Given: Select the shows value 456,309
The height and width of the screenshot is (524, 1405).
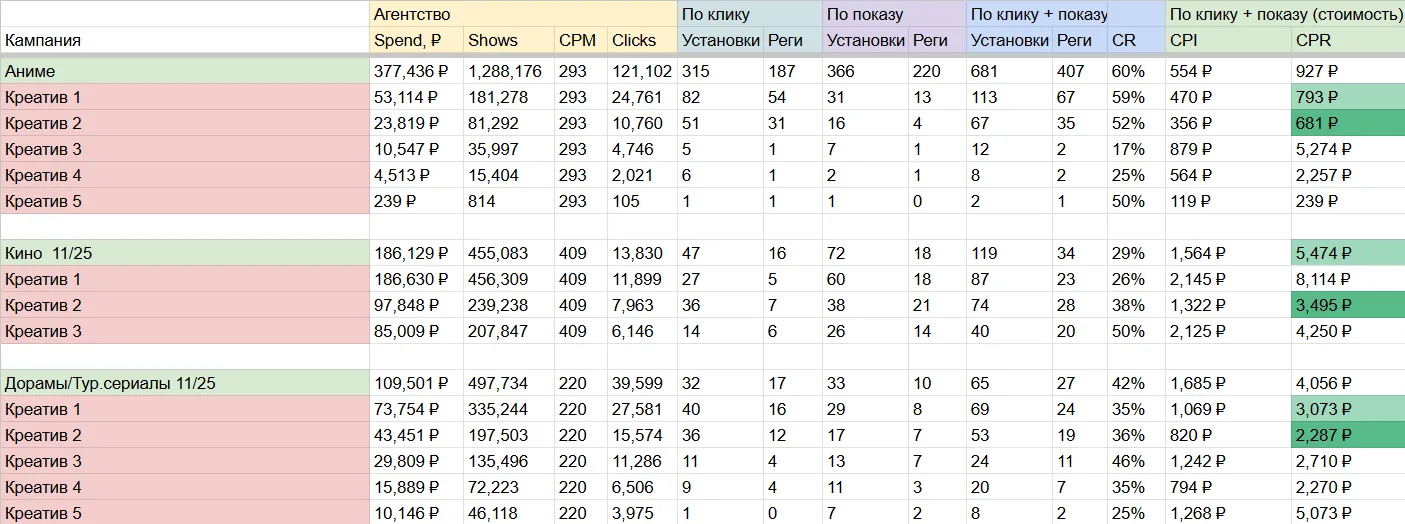Looking at the screenshot, I should click(x=509, y=279).
